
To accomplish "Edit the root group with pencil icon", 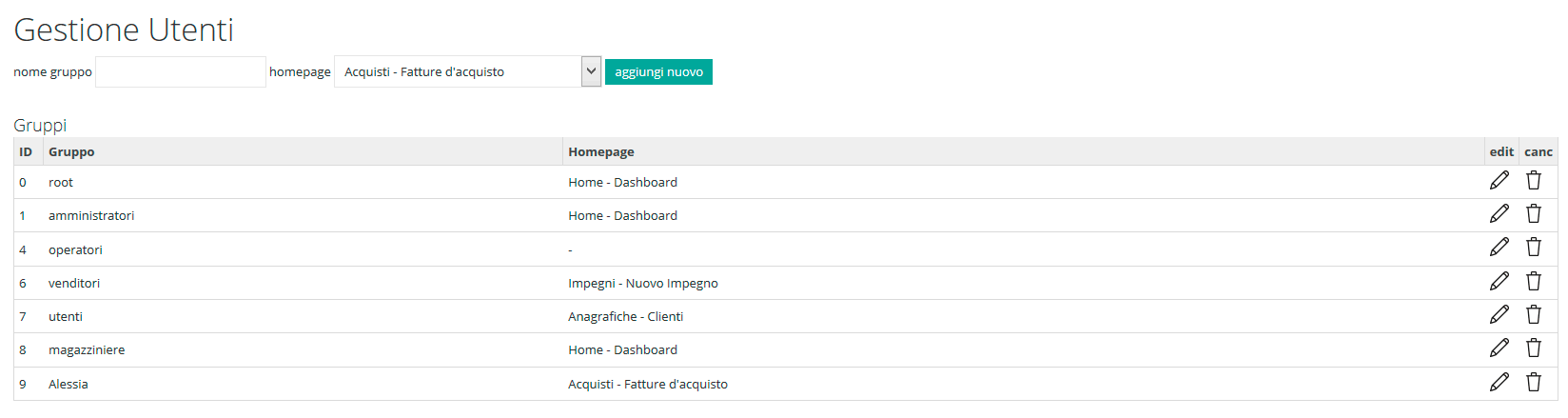I will click(x=1499, y=180).
